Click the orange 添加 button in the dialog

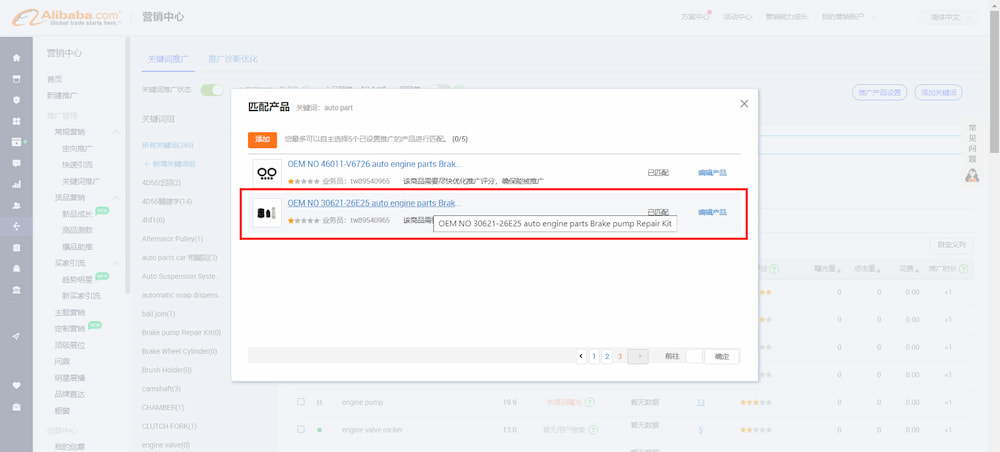click(262, 139)
